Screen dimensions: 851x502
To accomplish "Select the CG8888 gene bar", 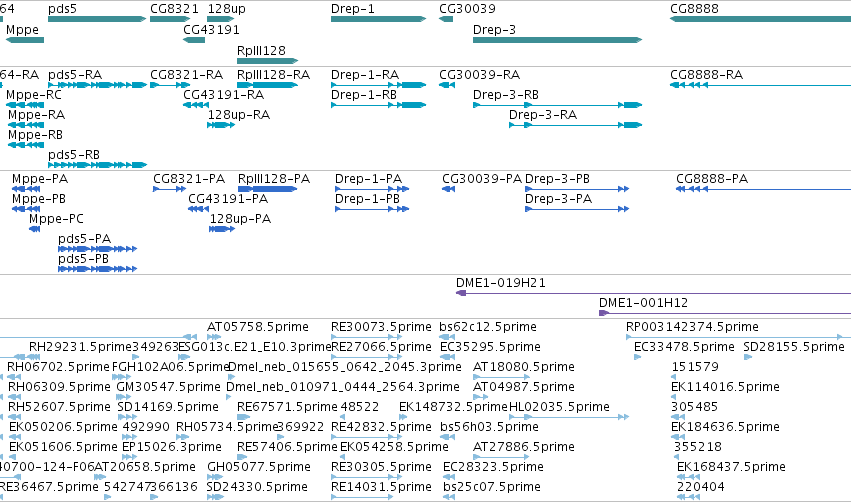I will [760, 19].
